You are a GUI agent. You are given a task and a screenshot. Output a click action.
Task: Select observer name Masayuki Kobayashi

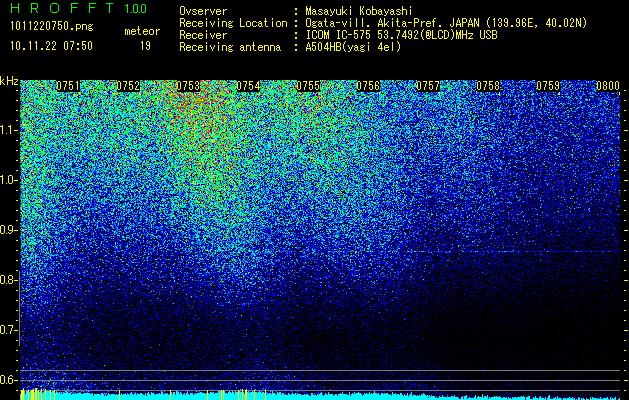click(359, 11)
